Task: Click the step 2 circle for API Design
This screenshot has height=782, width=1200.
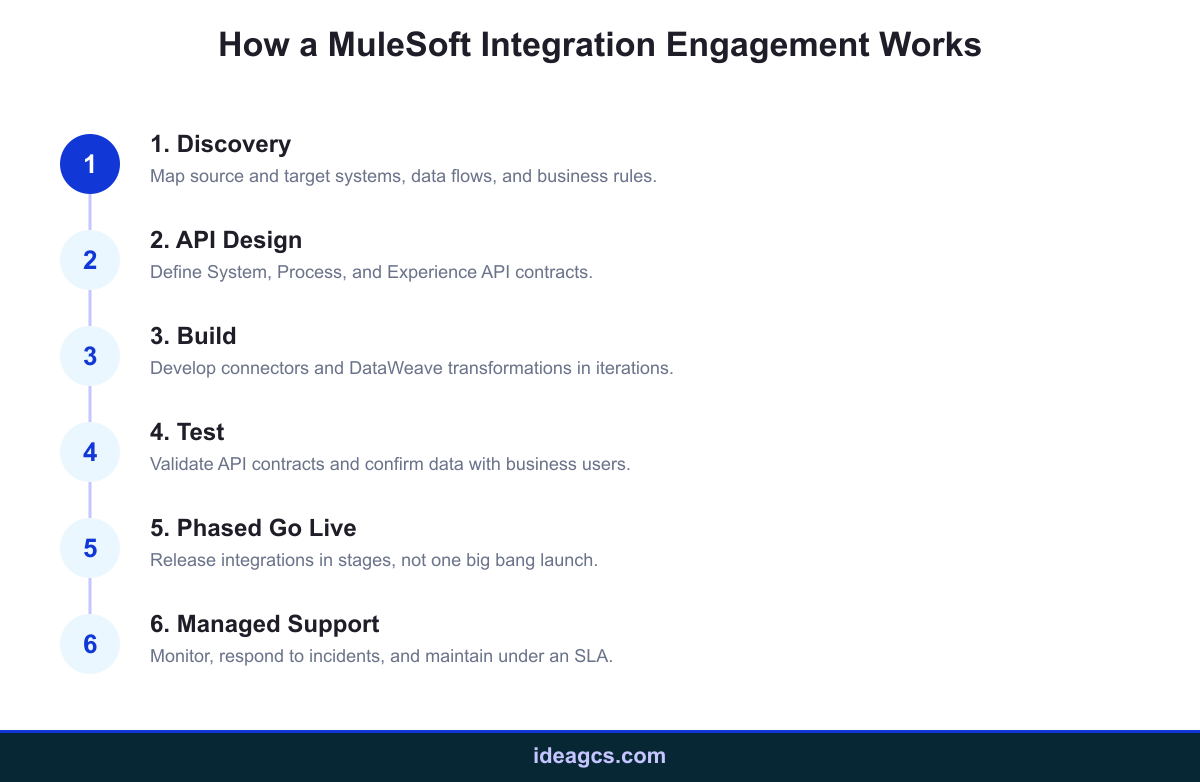Action: coord(90,260)
